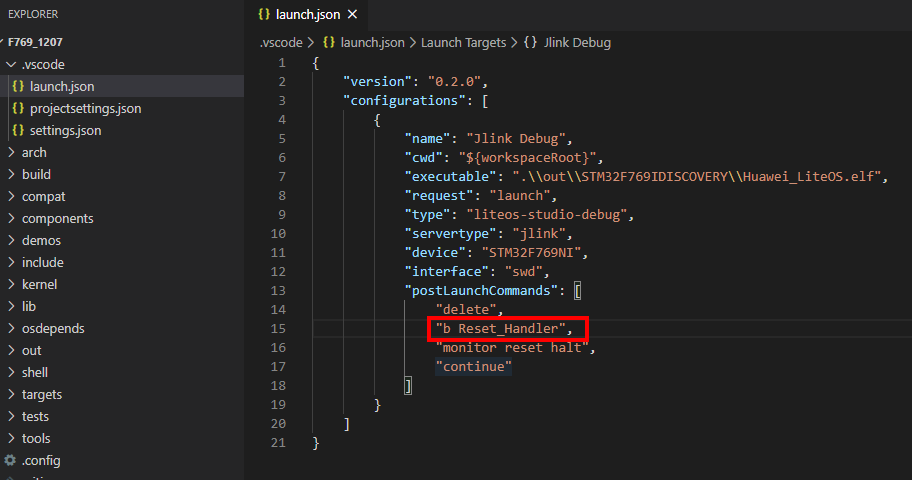Viewport: 912px width, 480px height.
Task: Click the gear icon beside .config
Action: tap(10, 460)
